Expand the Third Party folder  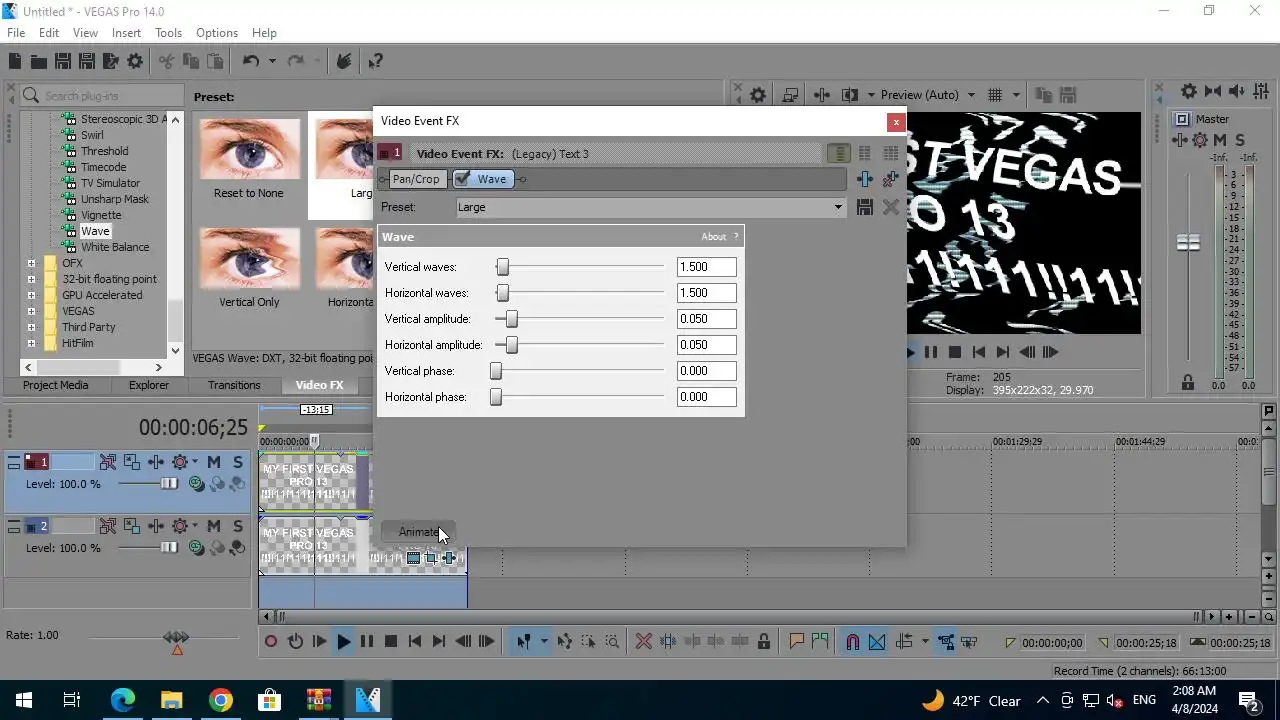tap(31, 327)
